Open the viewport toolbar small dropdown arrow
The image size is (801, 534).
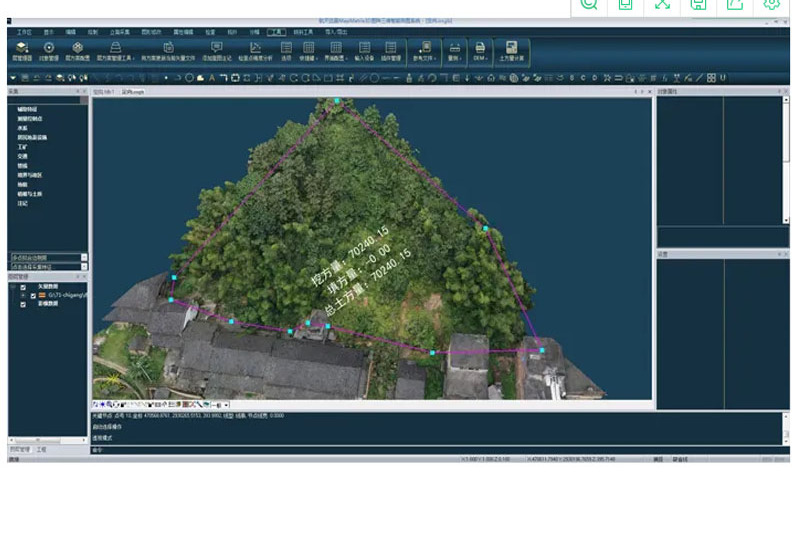tap(226, 405)
